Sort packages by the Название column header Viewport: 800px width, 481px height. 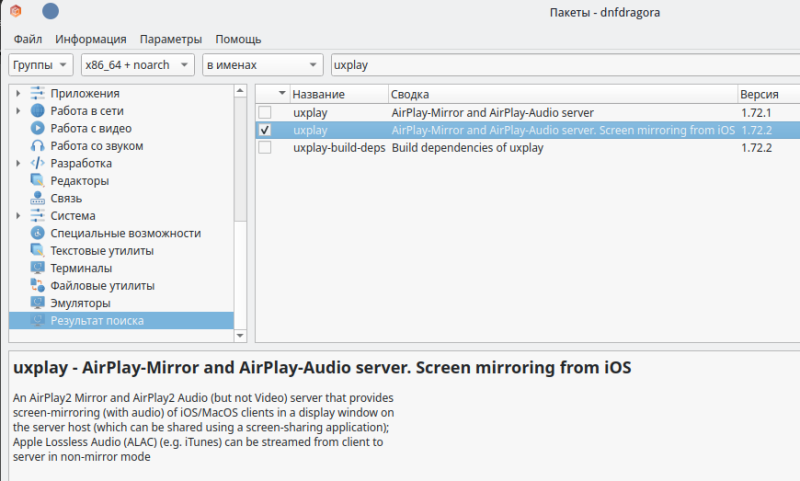[319, 94]
